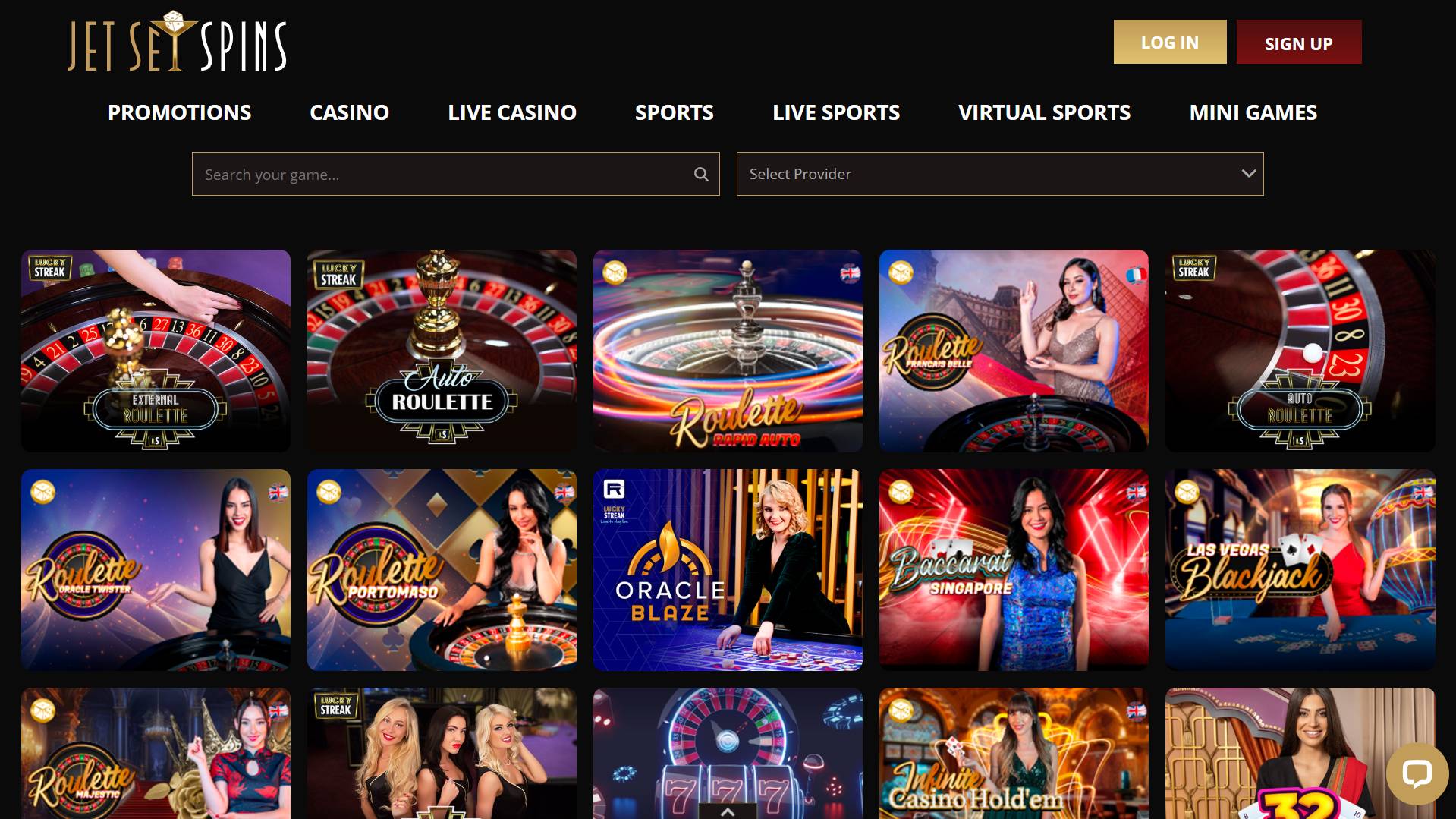
Task: Click the scroll-up chevron at page bottom
Action: click(728, 811)
